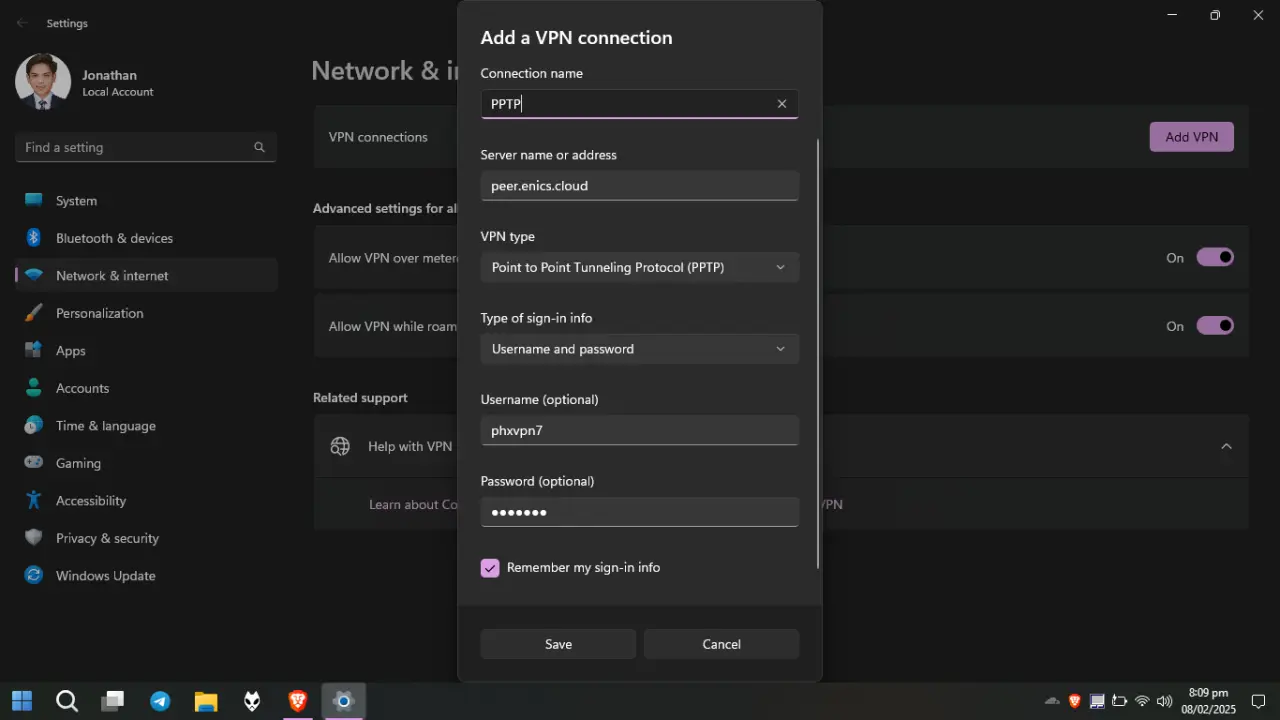Click the Bluetooth icon in sidebar
The height and width of the screenshot is (720, 1280).
(33, 238)
